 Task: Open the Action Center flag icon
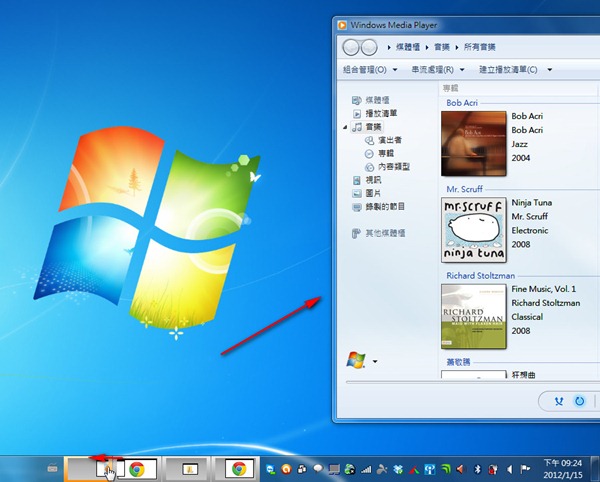tap(525, 469)
